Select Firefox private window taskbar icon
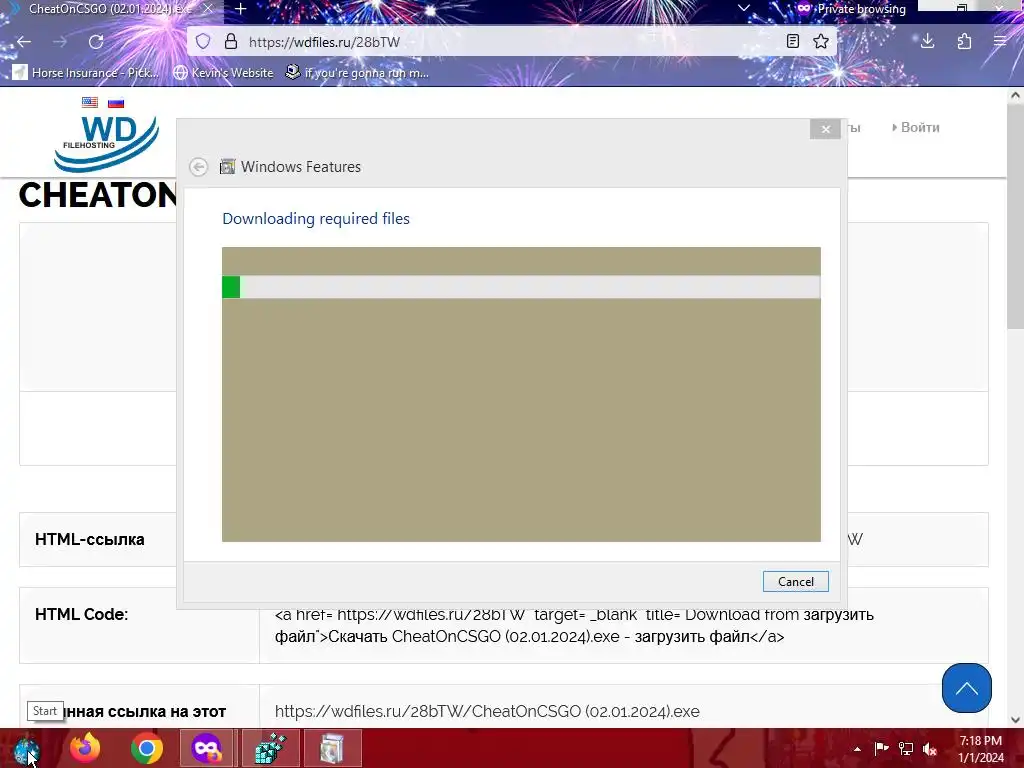This screenshot has height=768, width=1024. pos(207,748)
